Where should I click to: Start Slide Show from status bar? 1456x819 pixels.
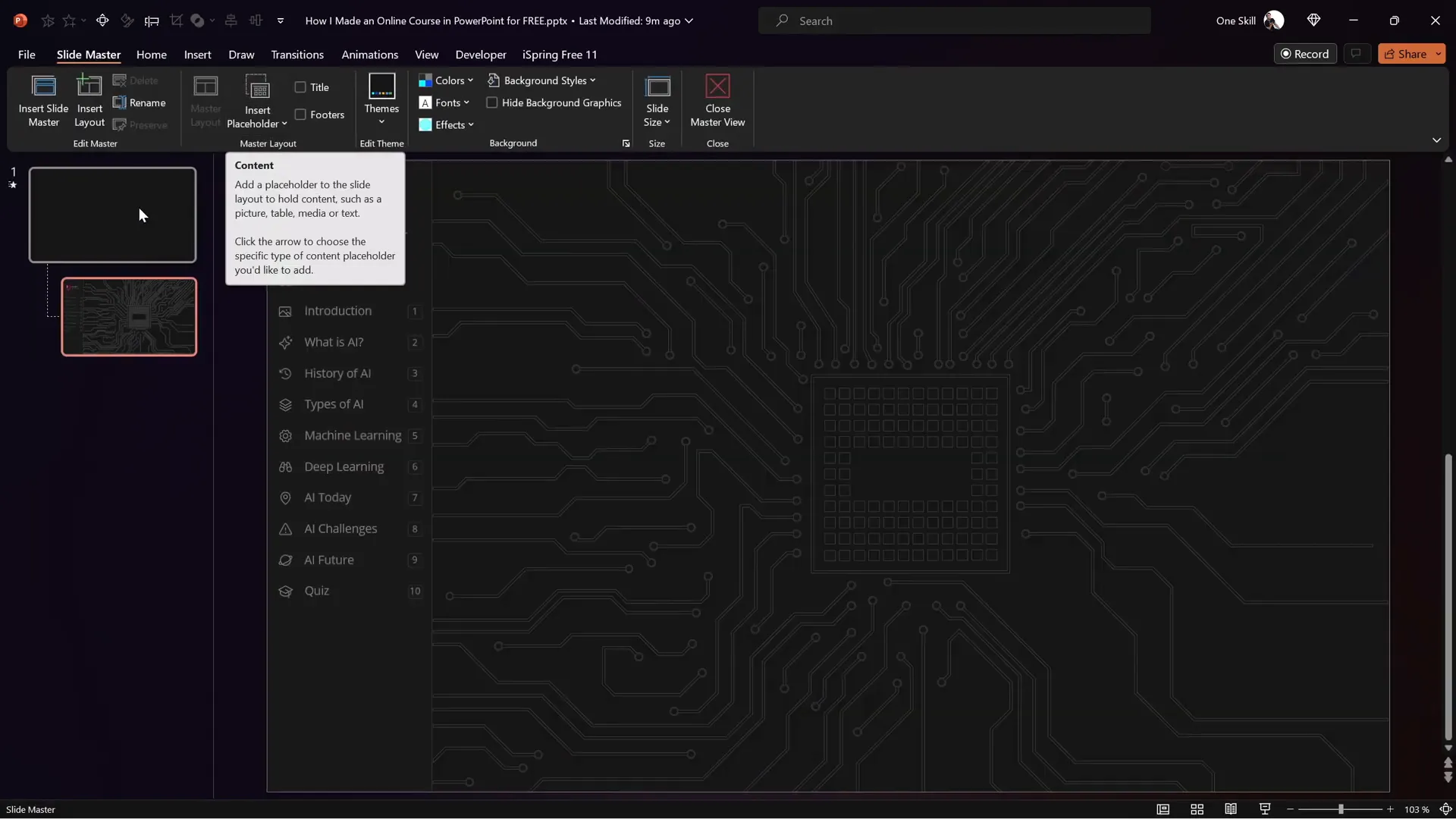[x=1264, y=809]
